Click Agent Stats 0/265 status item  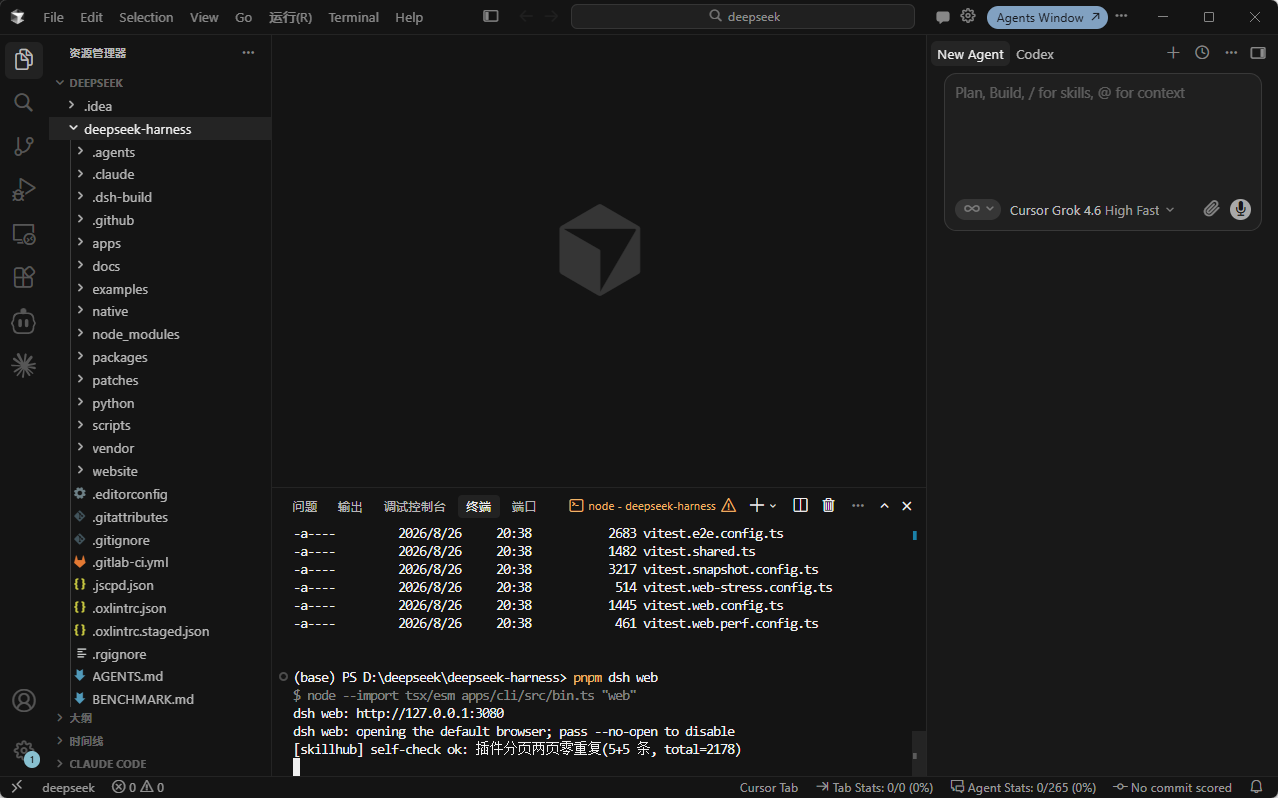click(1023, 787)
